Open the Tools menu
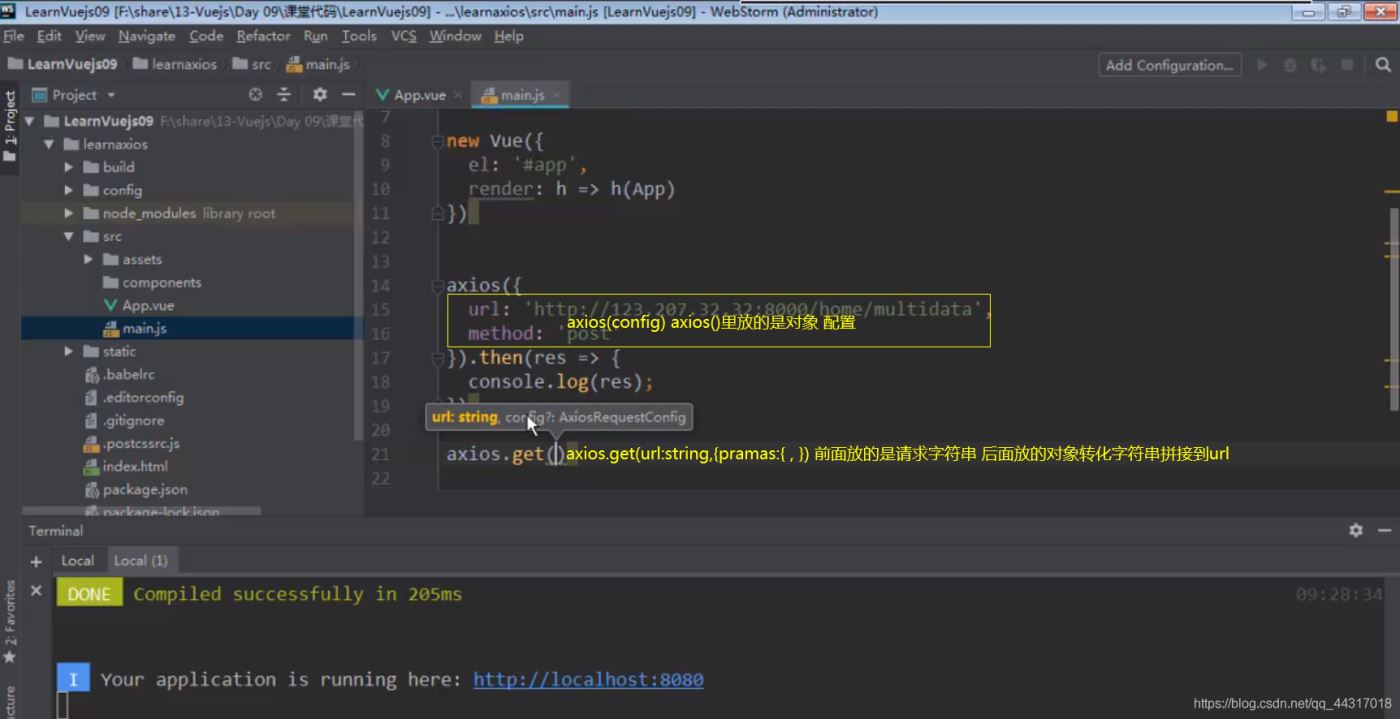This screenshot has width=1400, height=719. (359, 36)
